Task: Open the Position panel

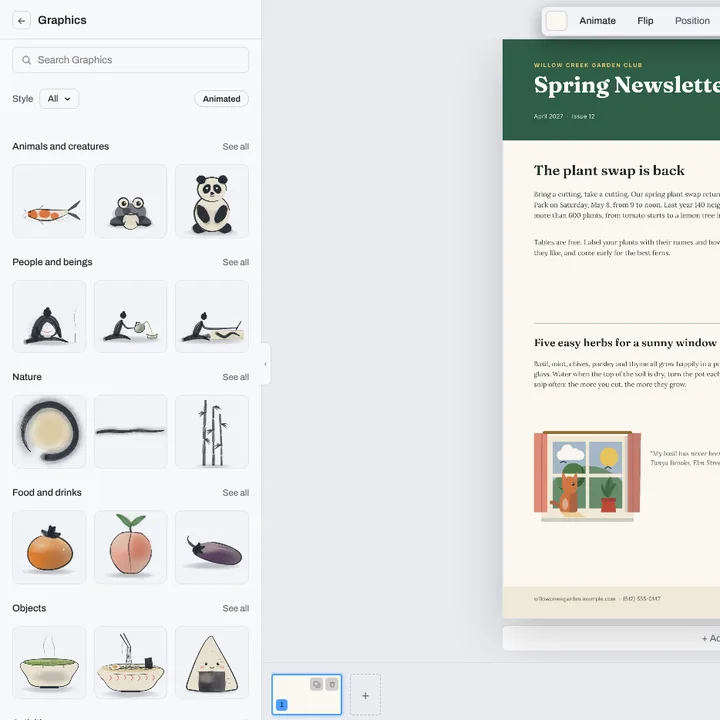Action: pos(692,21)
